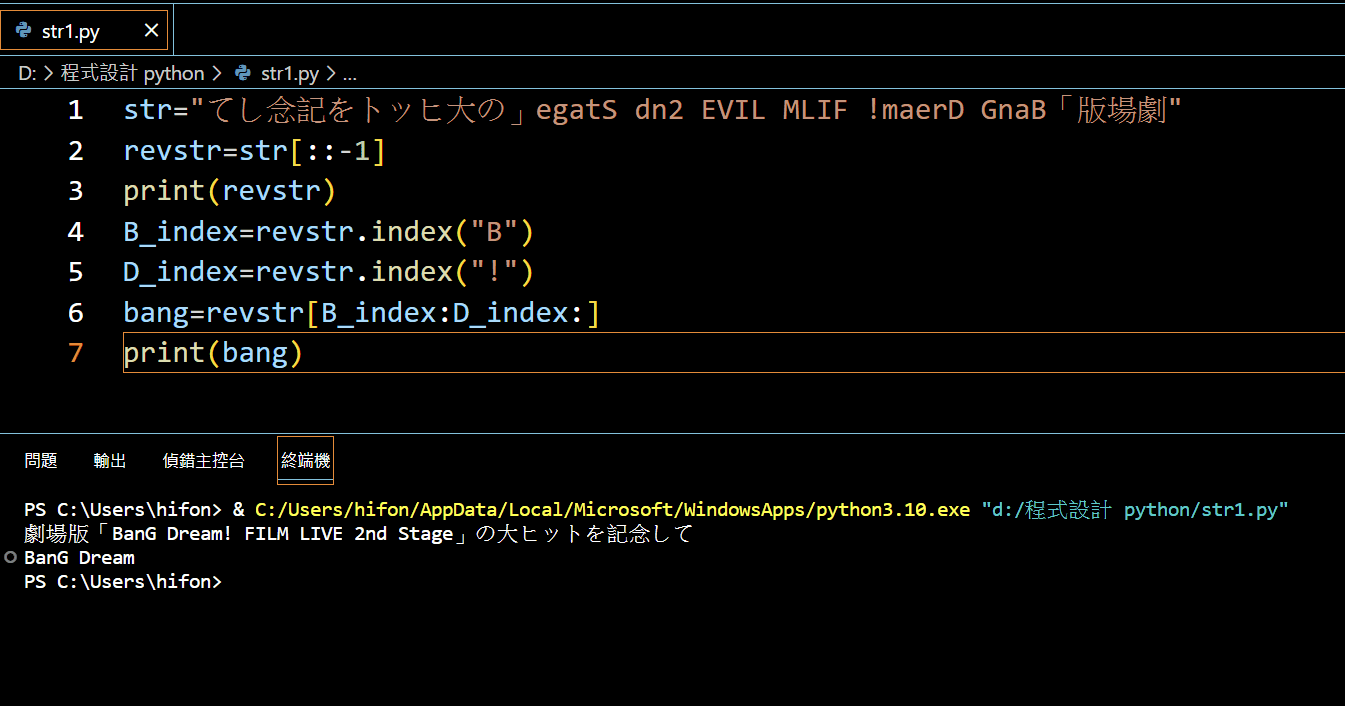Close the str1.py editor tab
This screenshot has height=706, width=1345.
point(151,31)
